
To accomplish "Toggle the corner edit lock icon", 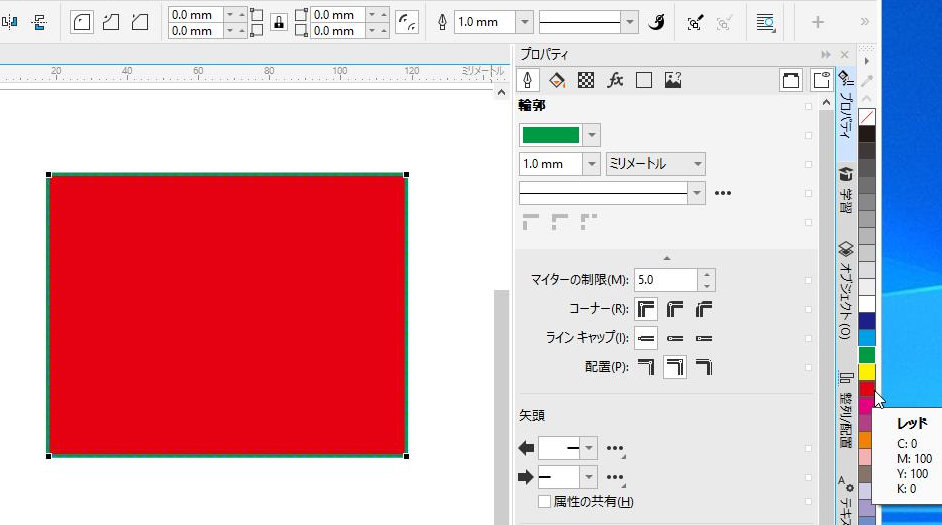I will coord(279,23).
